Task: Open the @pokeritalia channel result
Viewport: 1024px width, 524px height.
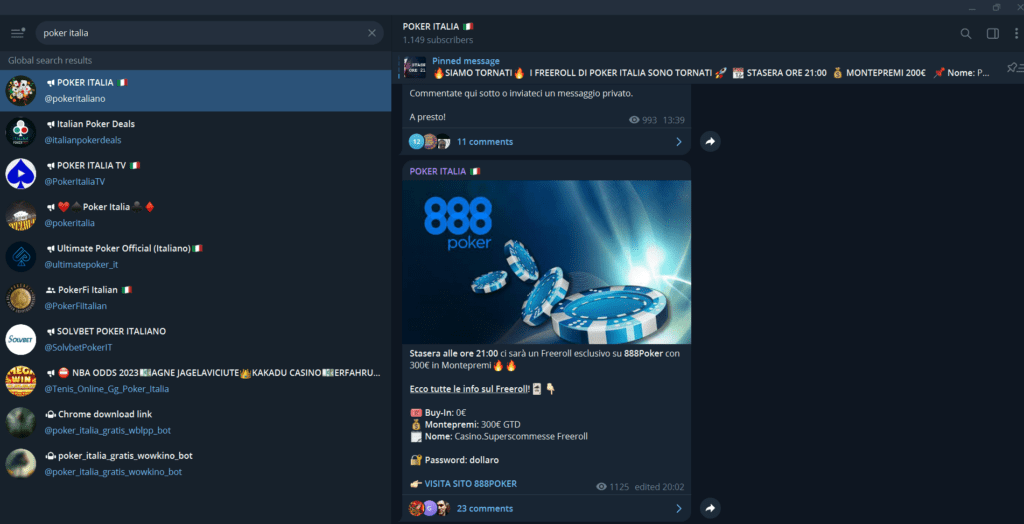Action: 195,215
